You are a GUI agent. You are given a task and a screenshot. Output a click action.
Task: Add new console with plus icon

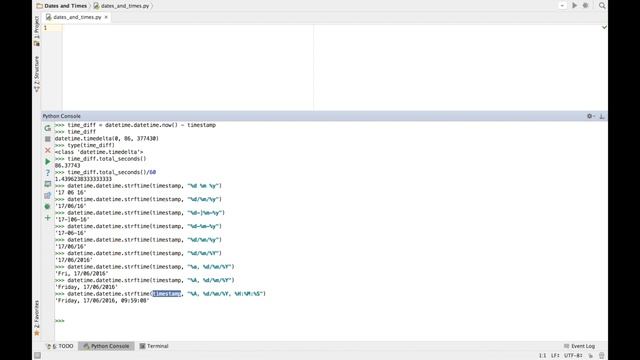pos(48,218)
